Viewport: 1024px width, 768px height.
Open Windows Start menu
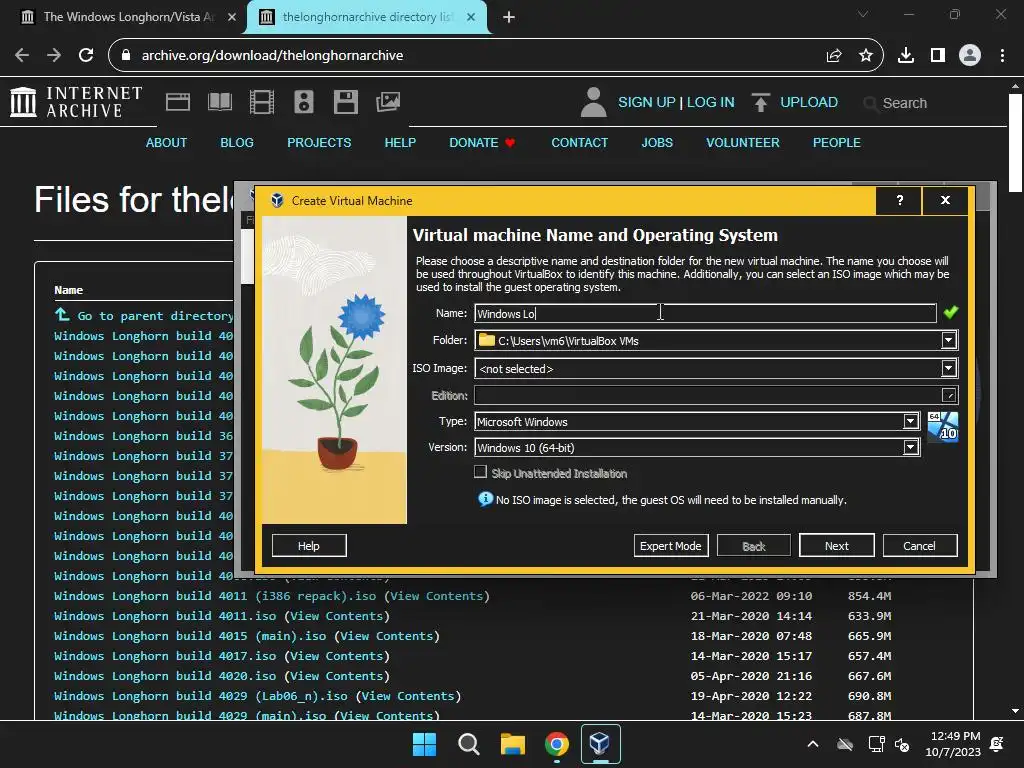(424, 744)
